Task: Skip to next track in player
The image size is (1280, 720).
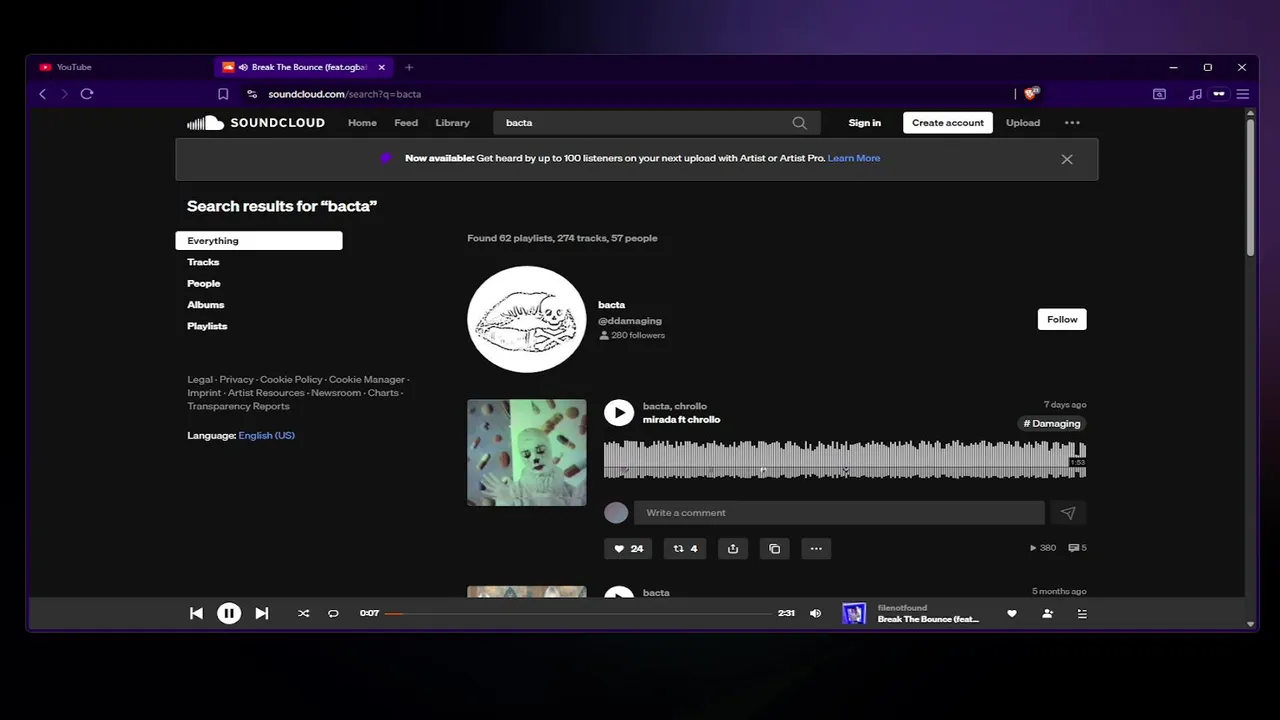Action: click(262, 613)
